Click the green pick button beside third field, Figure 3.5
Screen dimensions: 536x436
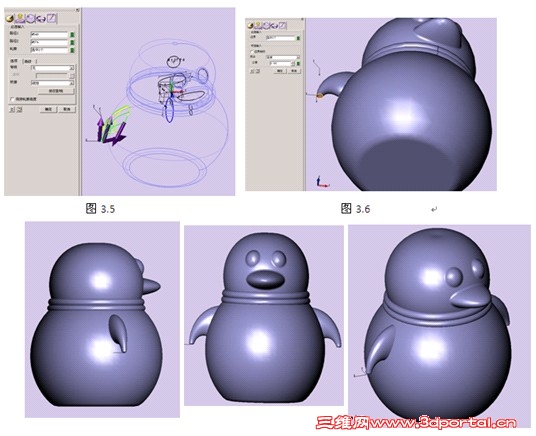pos(72,50)
